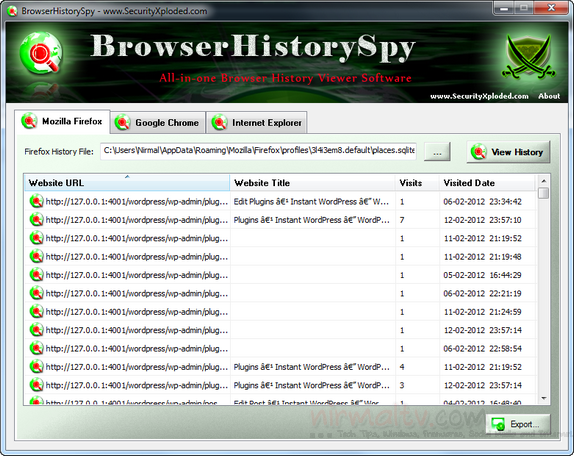Click scrollbar down arrow in history list
The image size is (574, 456).
(544, 398)
